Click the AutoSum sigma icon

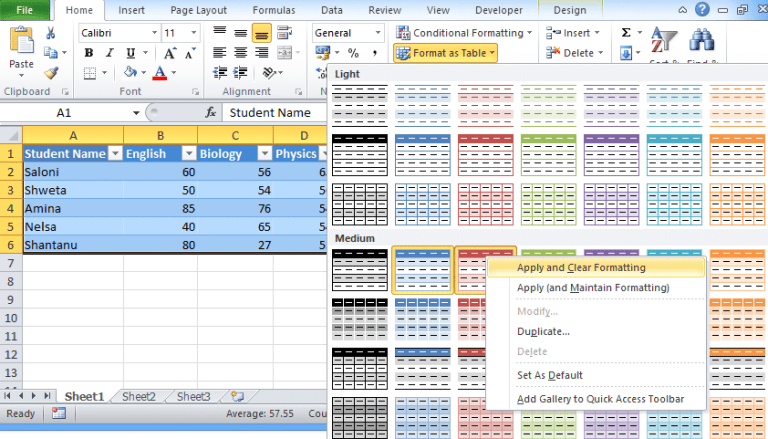coord(625,33)
